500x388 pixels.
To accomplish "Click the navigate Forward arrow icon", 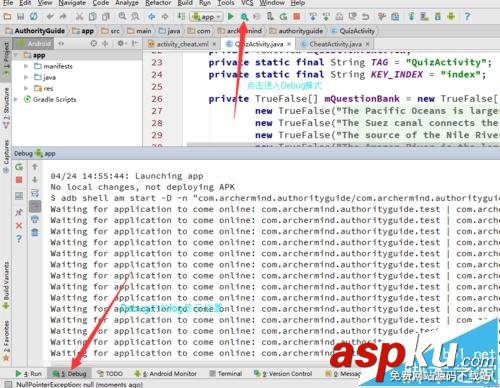I will 165,16.
